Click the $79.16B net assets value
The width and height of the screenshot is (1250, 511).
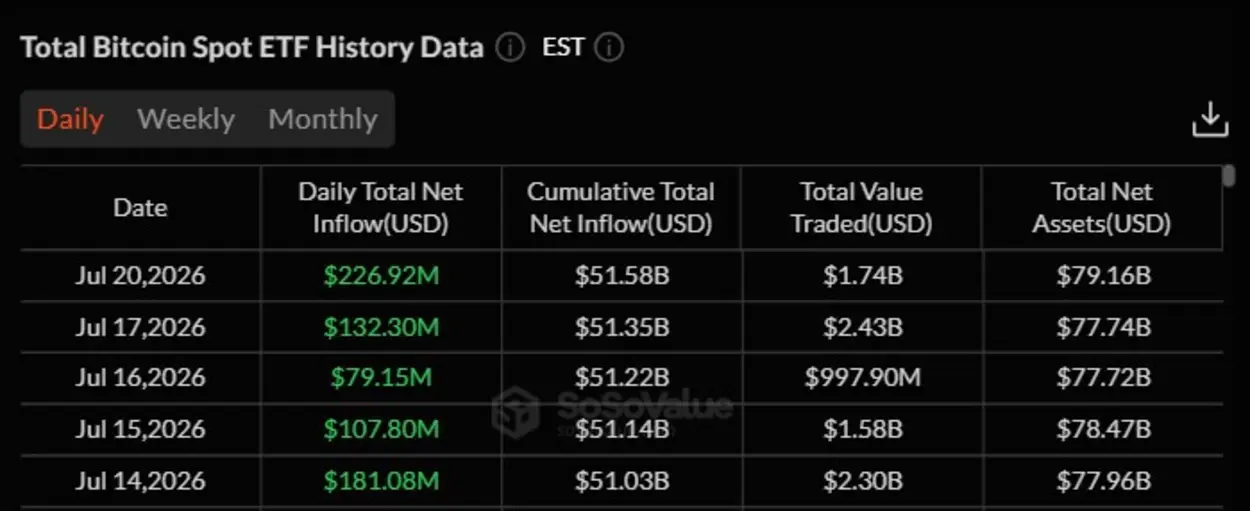(x=1103, y=275)
